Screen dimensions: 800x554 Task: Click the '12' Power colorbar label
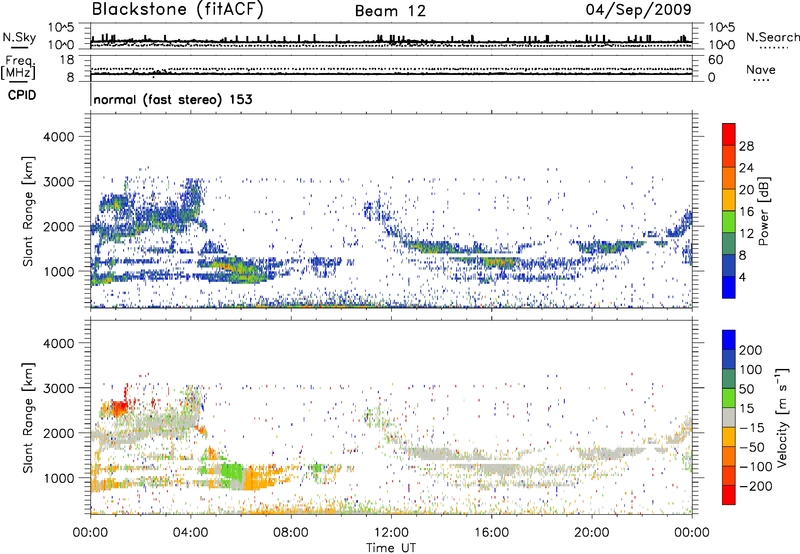pyautogui.click(x=746, y=234)
